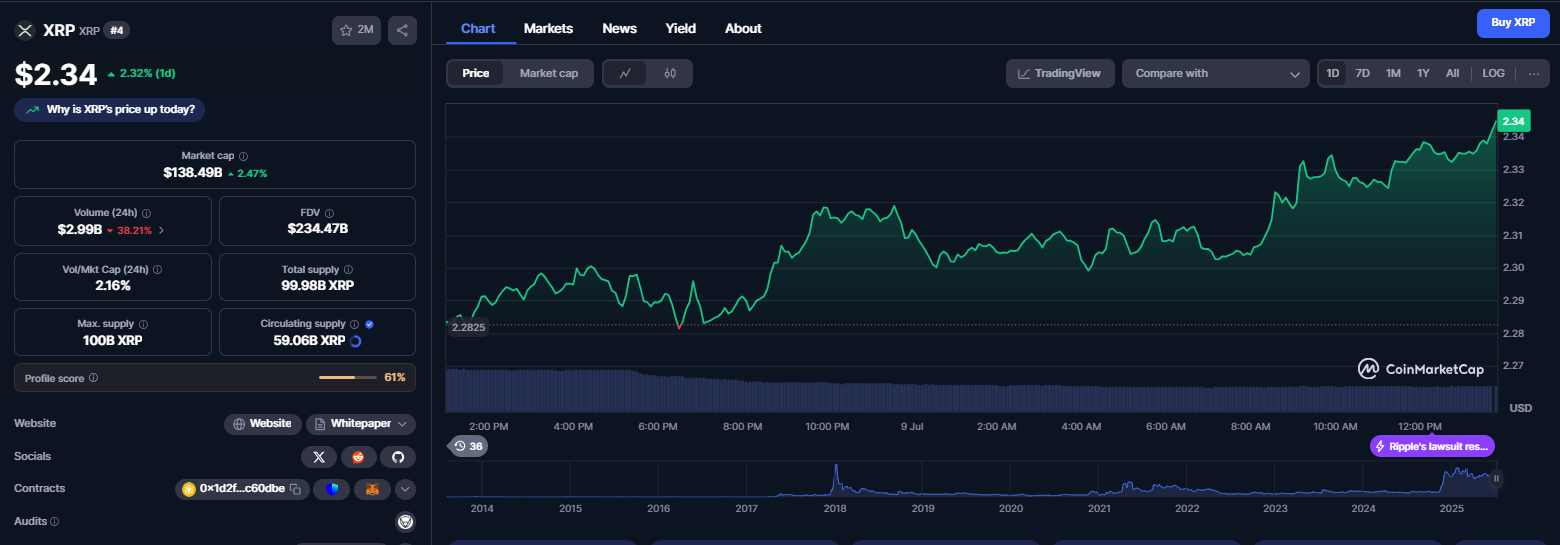Expand more contracts chevron
The image size is (1560, 545).
point(405,489)
